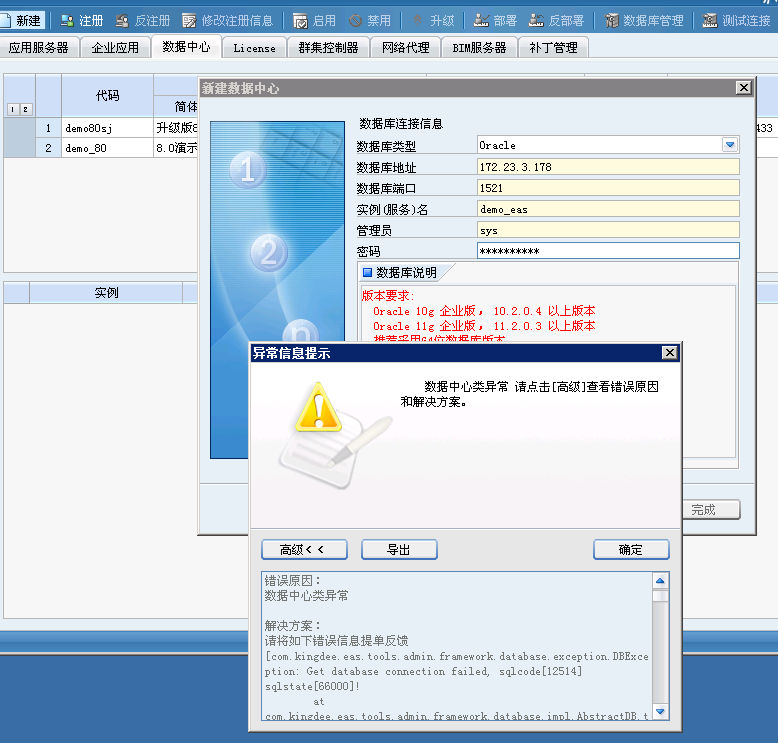Expand the 数据库类型 Oracle dropdown arrow
The height and width of the screenshot is (743, 778).
(729, 145)
